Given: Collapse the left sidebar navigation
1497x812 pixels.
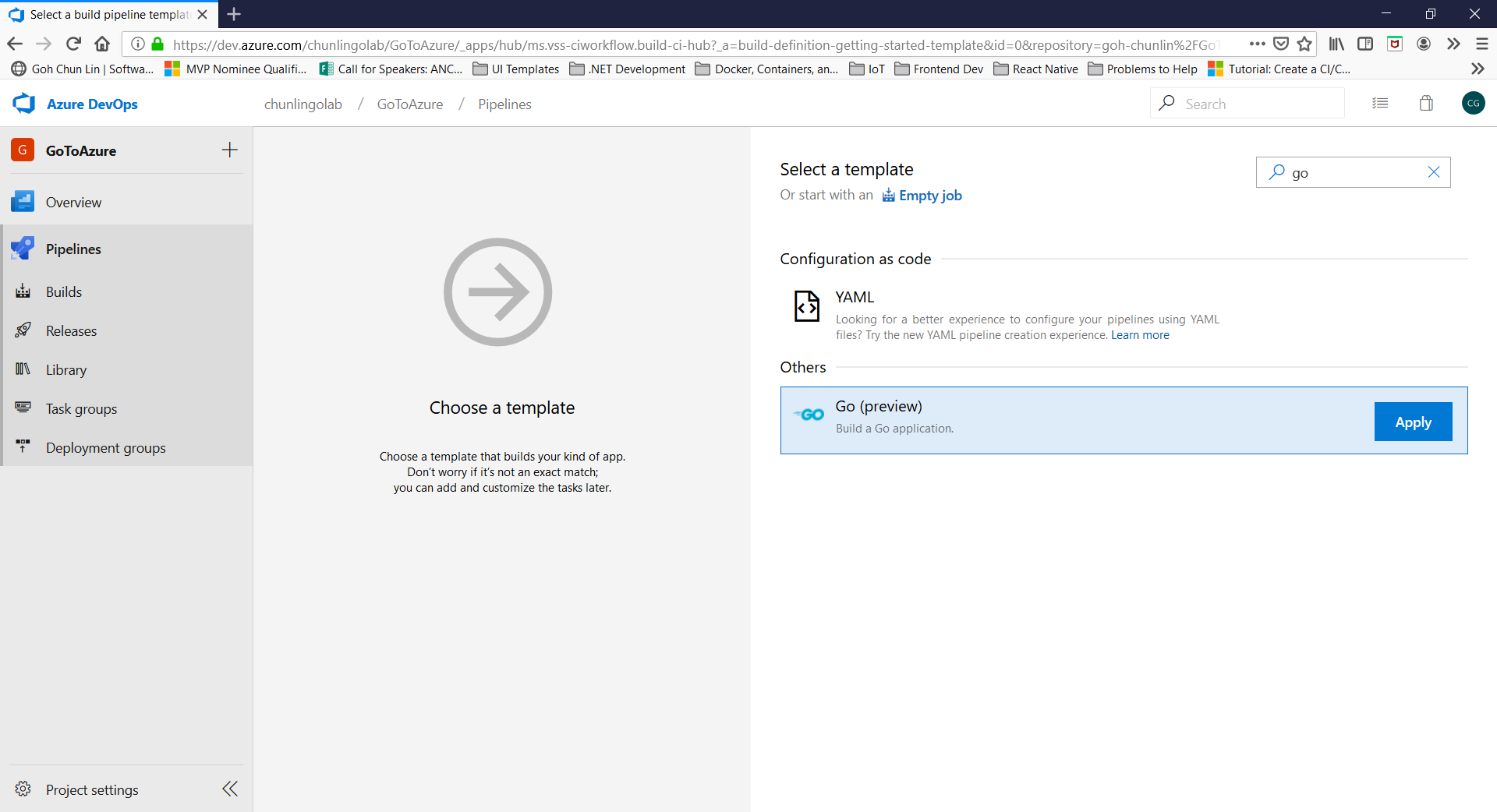Looking at the screenshot, I should (x=230, y=789).
